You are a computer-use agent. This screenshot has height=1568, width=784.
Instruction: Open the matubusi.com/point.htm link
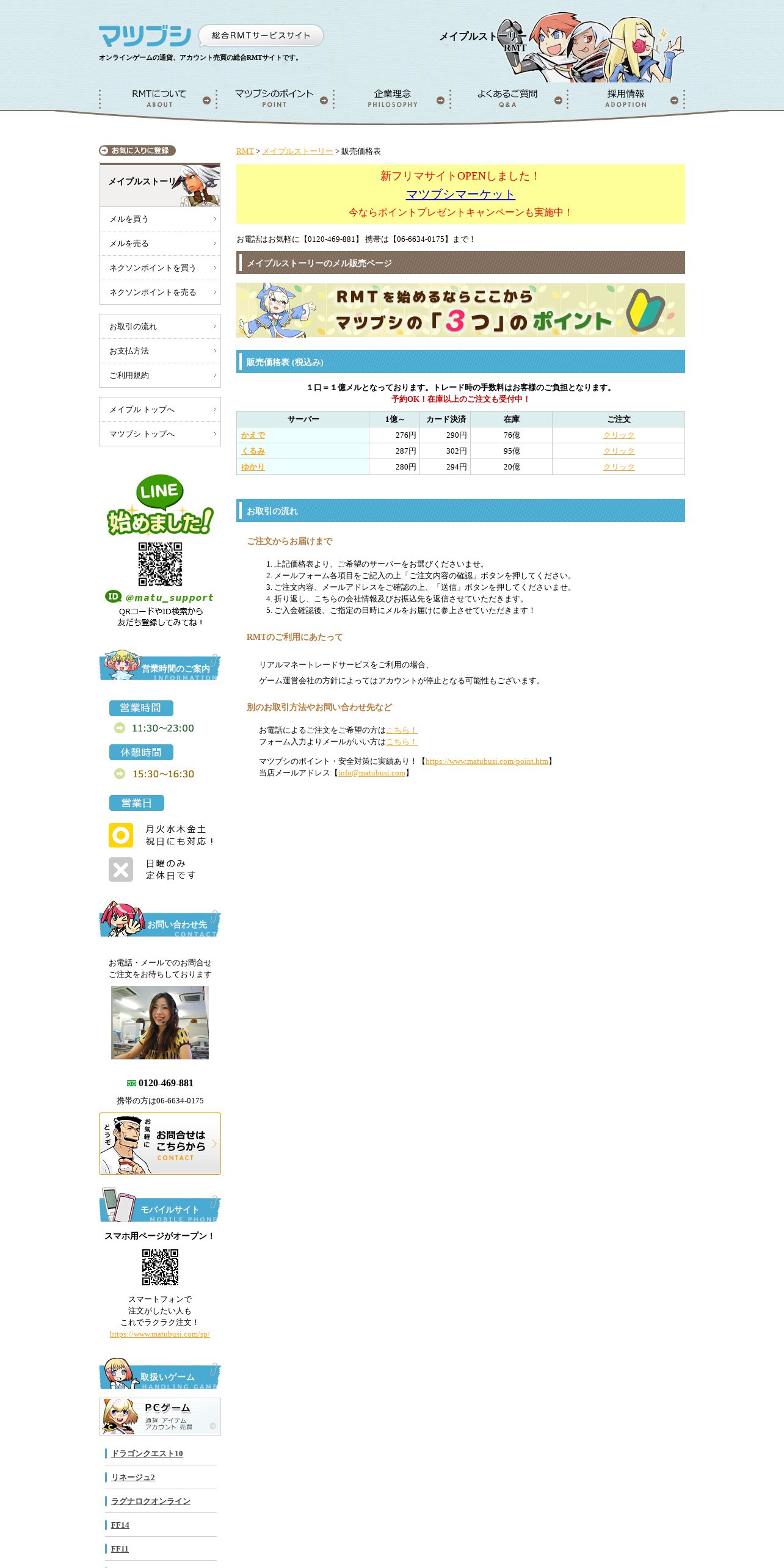click(487, 761)
